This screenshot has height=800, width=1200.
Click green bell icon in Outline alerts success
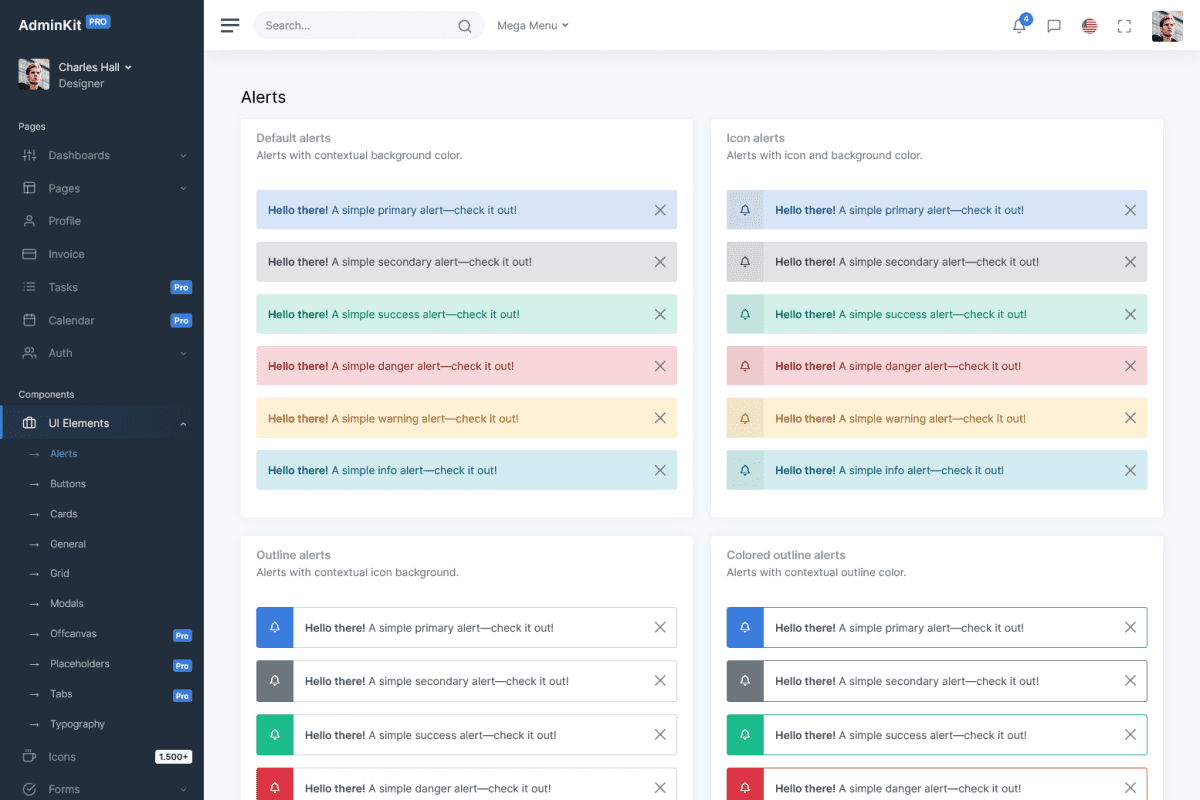pos(275,735)
